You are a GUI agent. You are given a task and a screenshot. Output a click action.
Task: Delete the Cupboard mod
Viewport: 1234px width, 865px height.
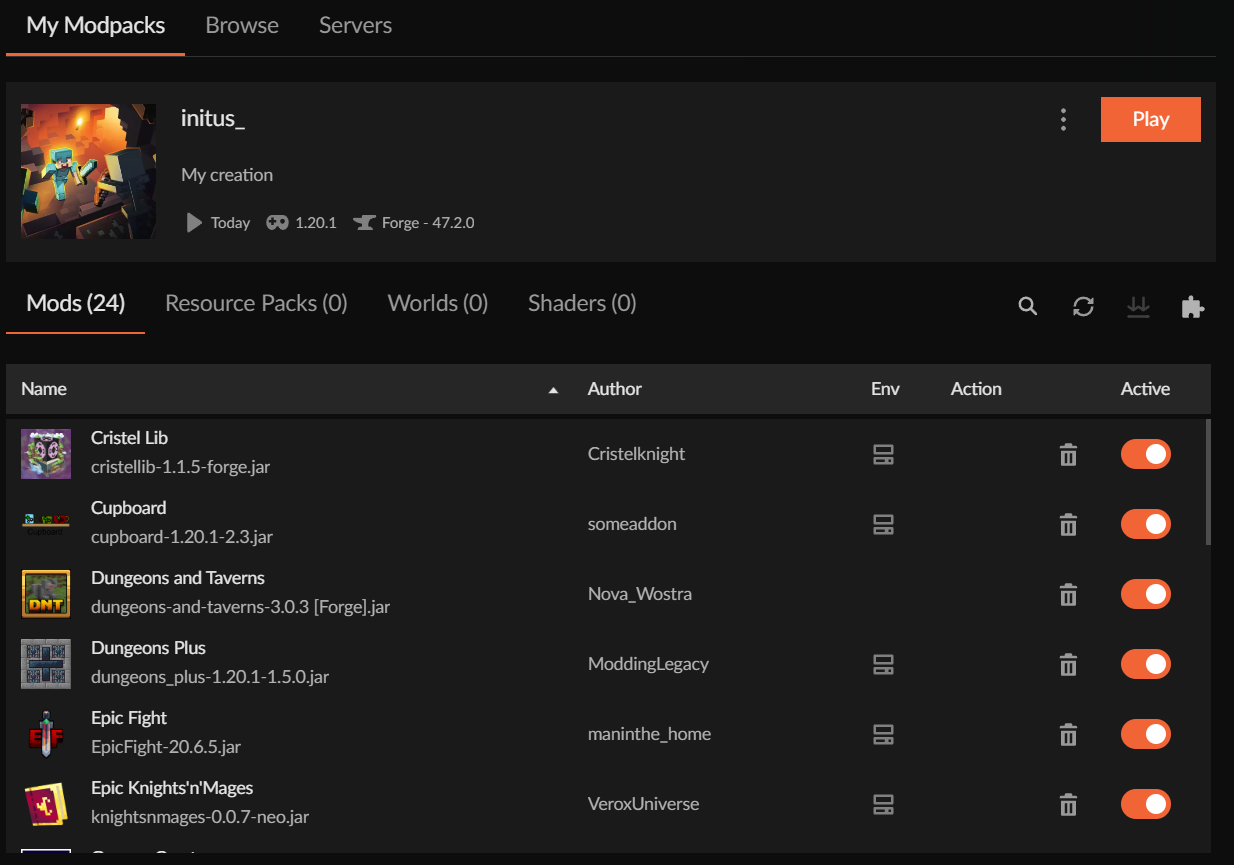tap(1068, 525)
